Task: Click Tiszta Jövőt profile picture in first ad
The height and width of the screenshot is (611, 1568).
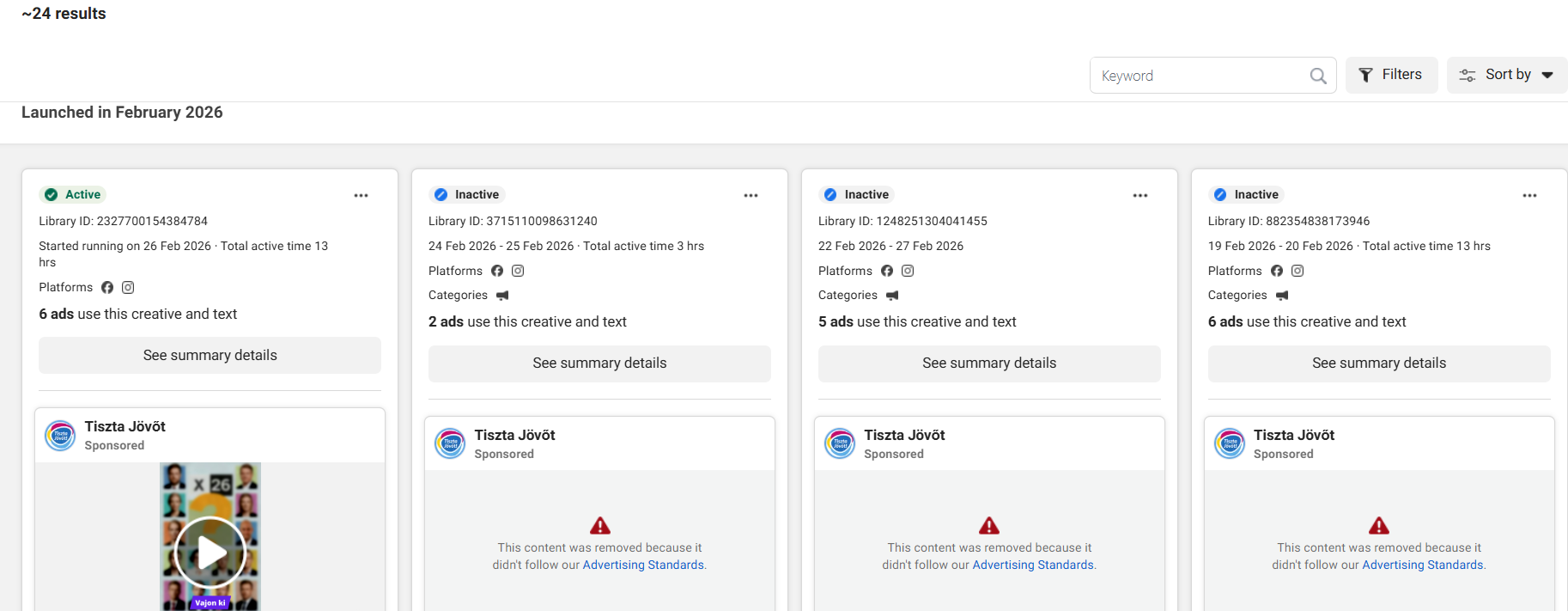Action: coord(60,436)
